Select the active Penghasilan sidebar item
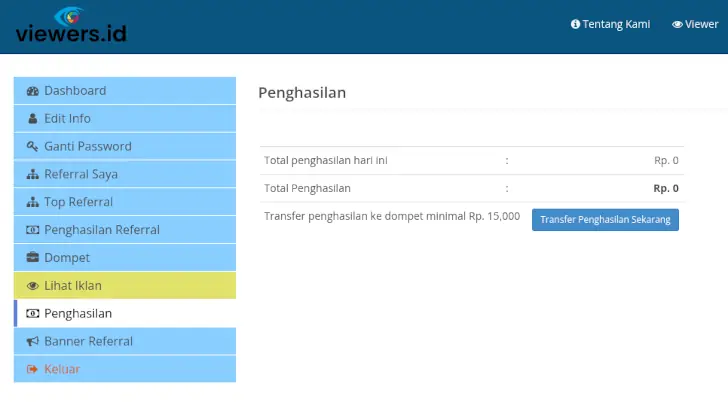Image resolution: width=728 pixels, height=402 pixels. pyautogui.click(x=125, y=313)
